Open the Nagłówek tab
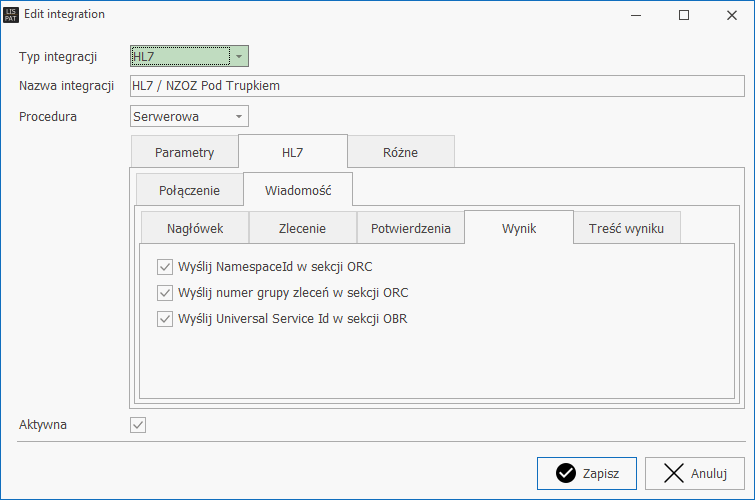This screenshot has height=500, width=755. click(x=194, y=228)
